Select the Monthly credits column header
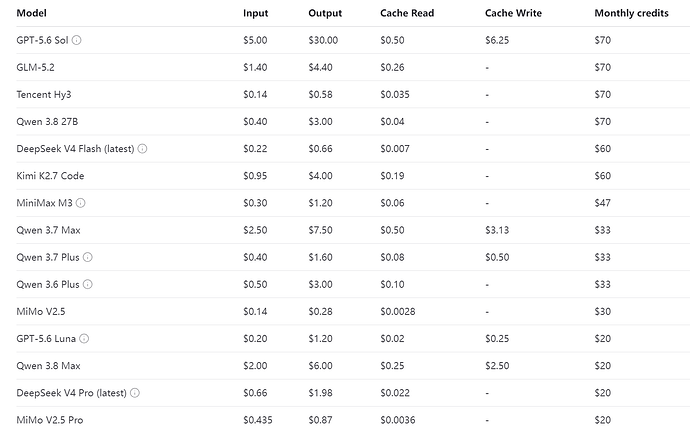Viewport: 690px width, 435px height. (x=631, y=13)
